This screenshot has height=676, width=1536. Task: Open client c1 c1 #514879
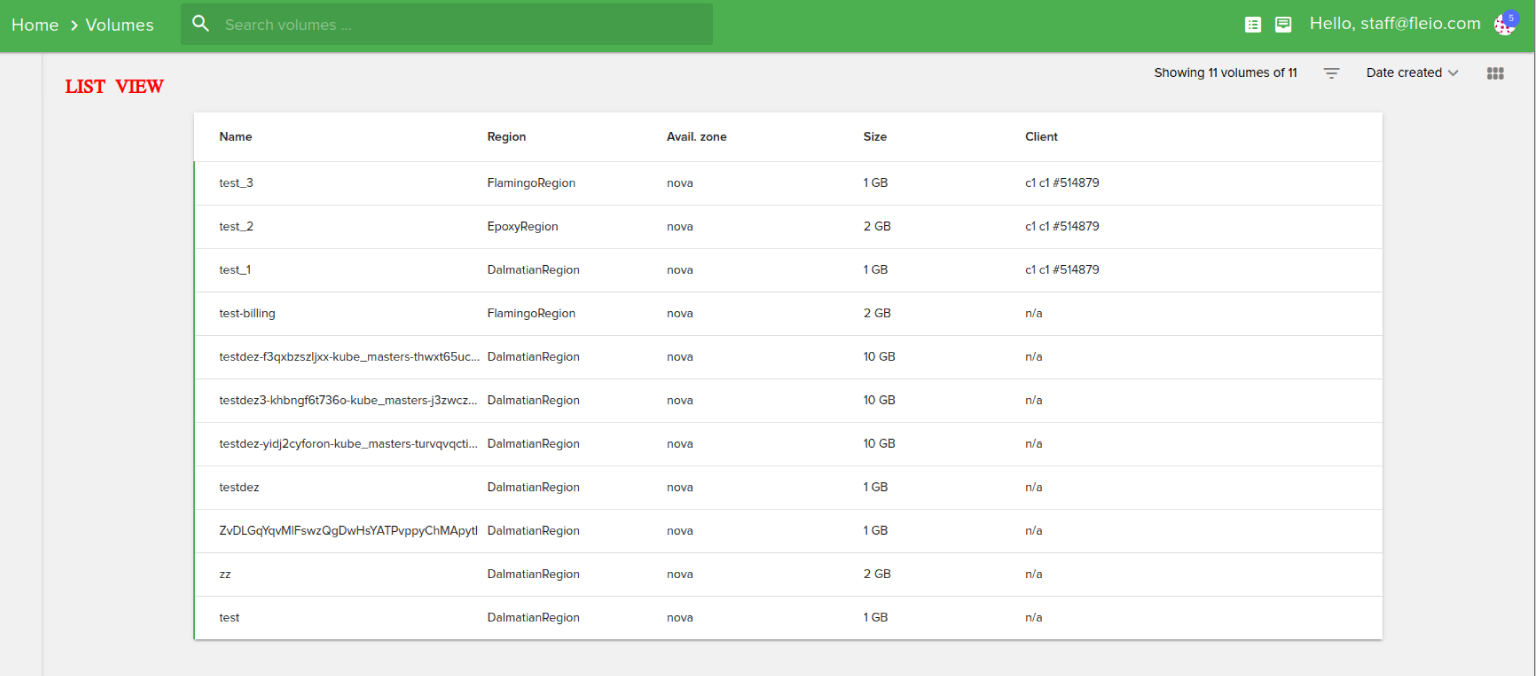pos(1063,183)
